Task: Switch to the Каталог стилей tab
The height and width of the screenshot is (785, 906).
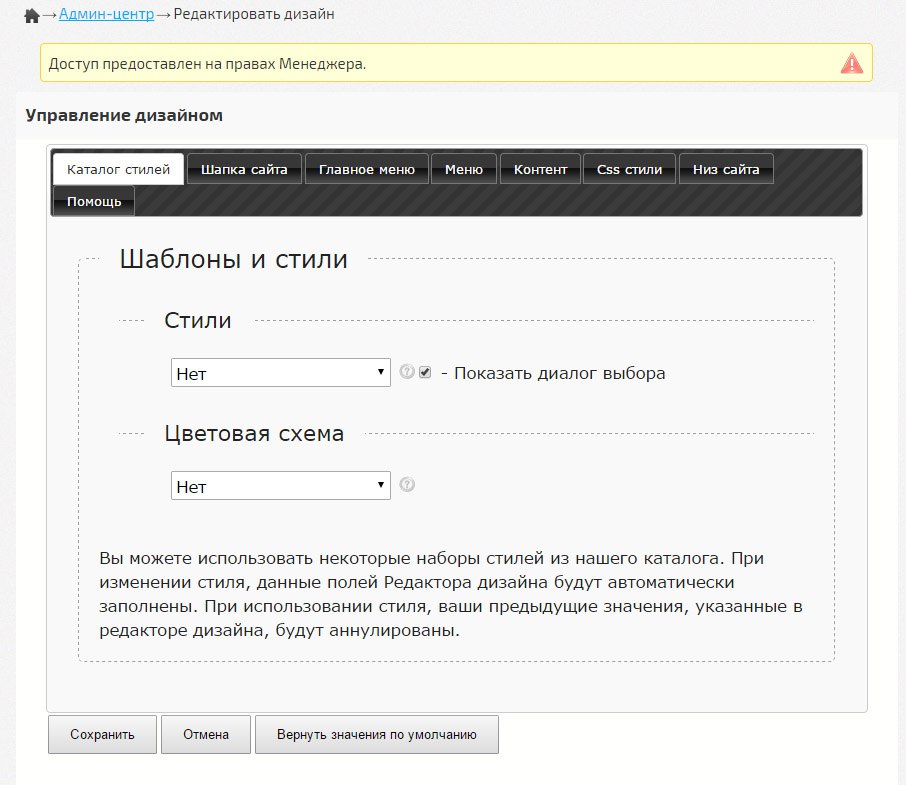Action: 118,169
